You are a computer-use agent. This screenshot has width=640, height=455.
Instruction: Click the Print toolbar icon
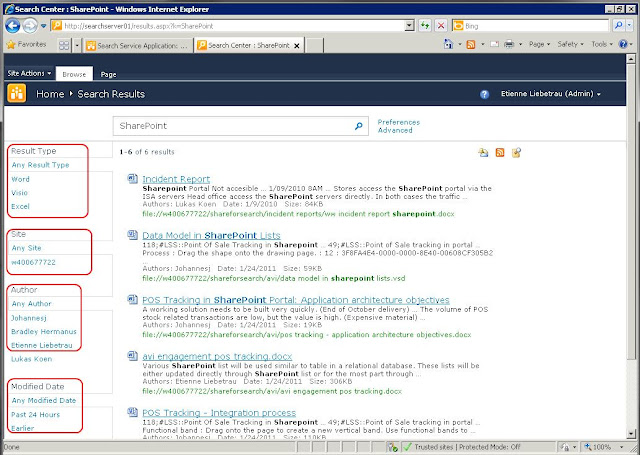click(509, 44)
